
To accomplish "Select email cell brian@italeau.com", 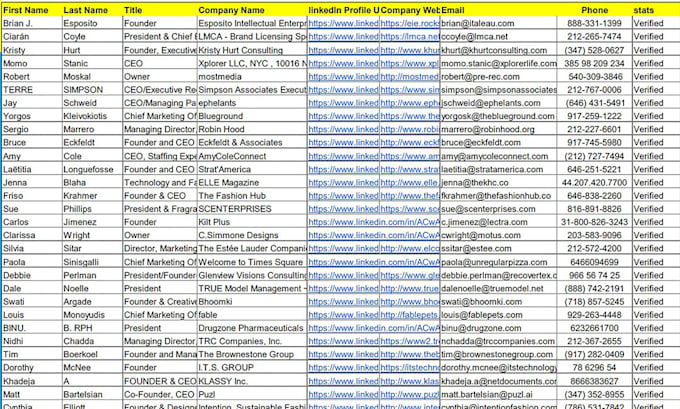I will pos(498,23).
